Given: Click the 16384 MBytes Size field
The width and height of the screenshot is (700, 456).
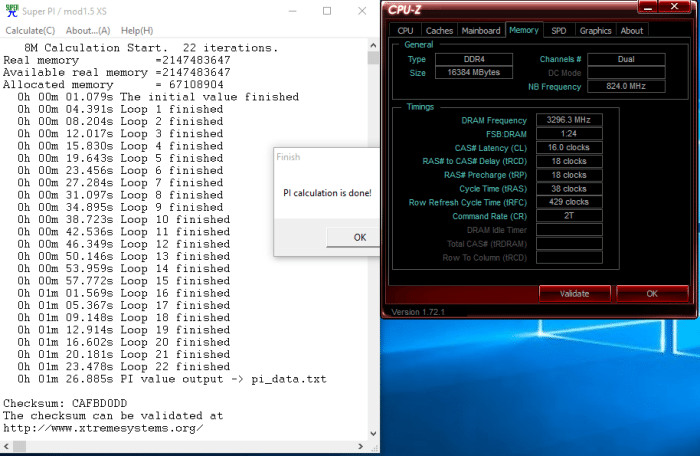Looking at the screenshot, I should (x=474, y=72).
